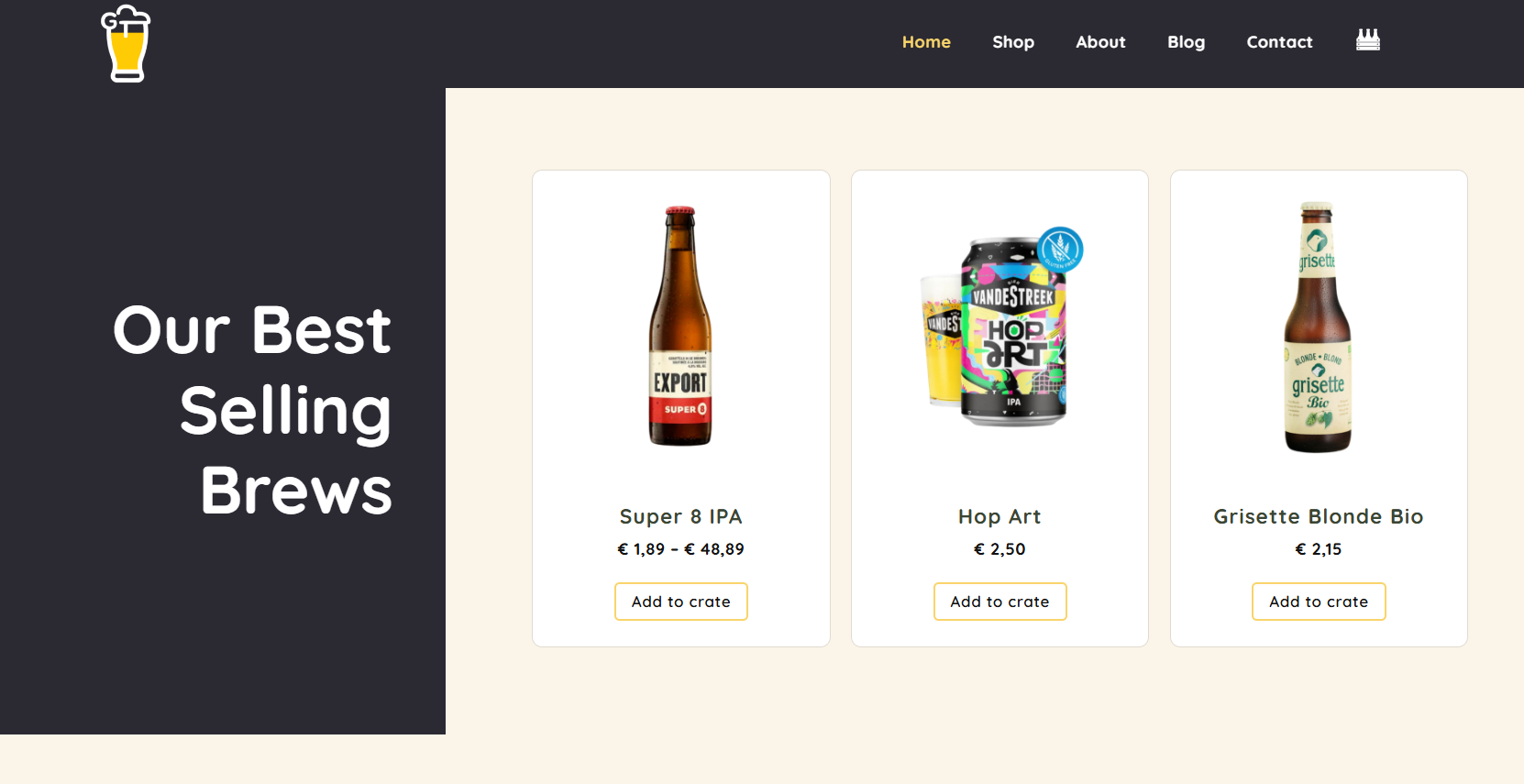Open the Blog menu link
The width and height of the screenshot is (1524, 784).
coord(1186,42)
